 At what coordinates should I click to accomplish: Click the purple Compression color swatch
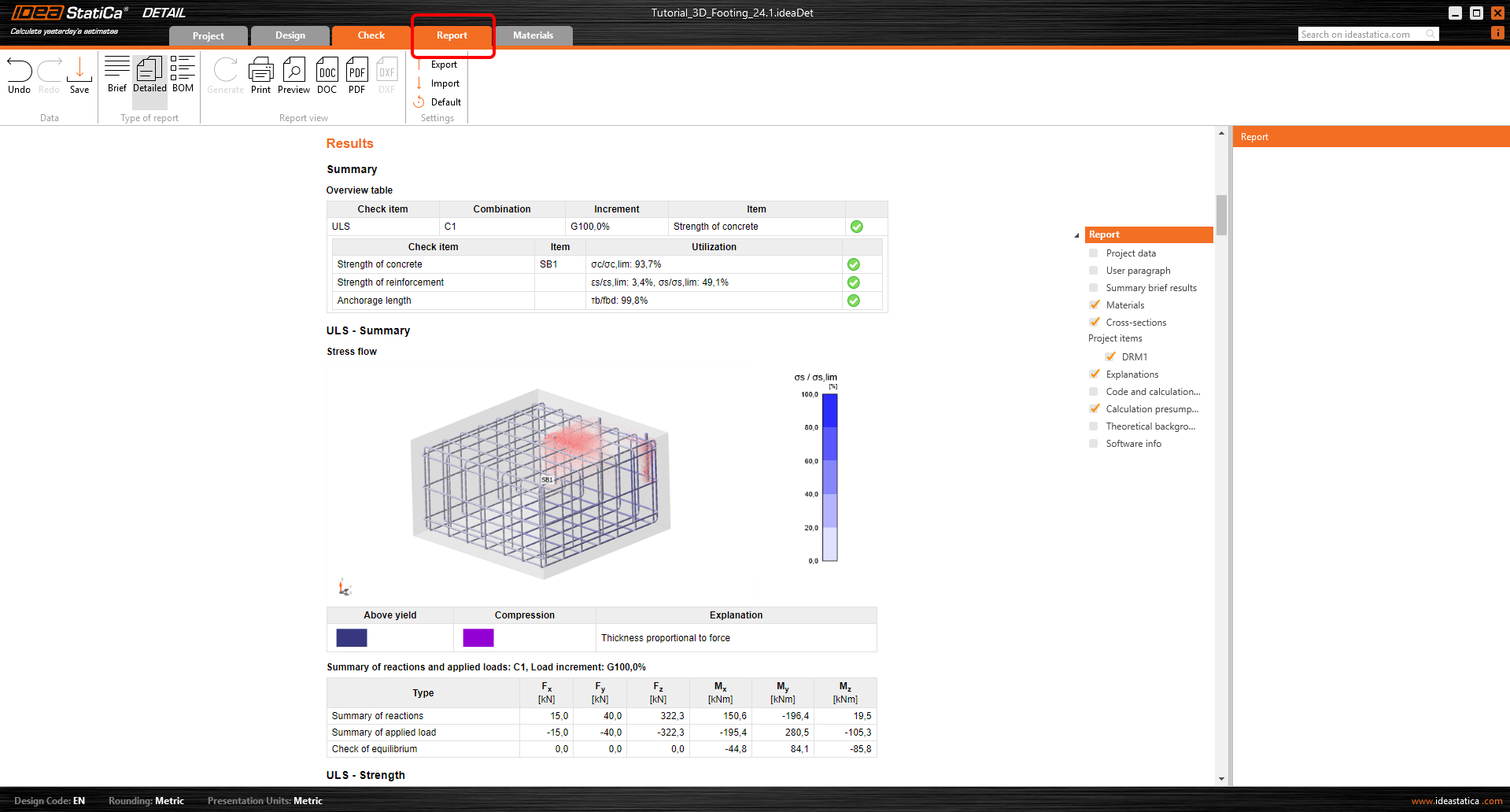coord(478,638)
